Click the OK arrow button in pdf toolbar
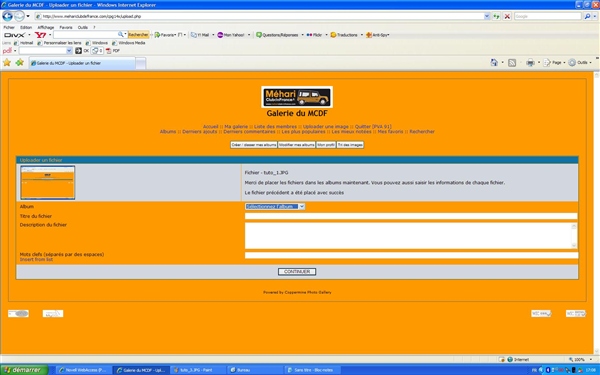Image resolution: width=600 pixels, height=375 pixels. 78,51
